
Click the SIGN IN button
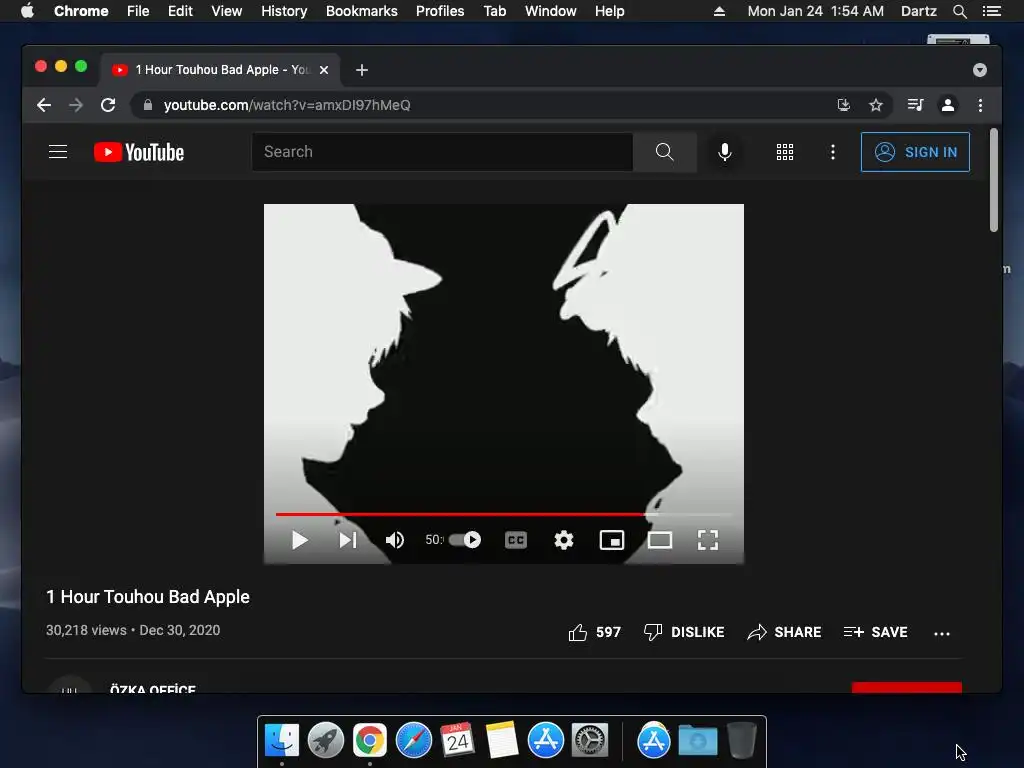tap(915, 152)
